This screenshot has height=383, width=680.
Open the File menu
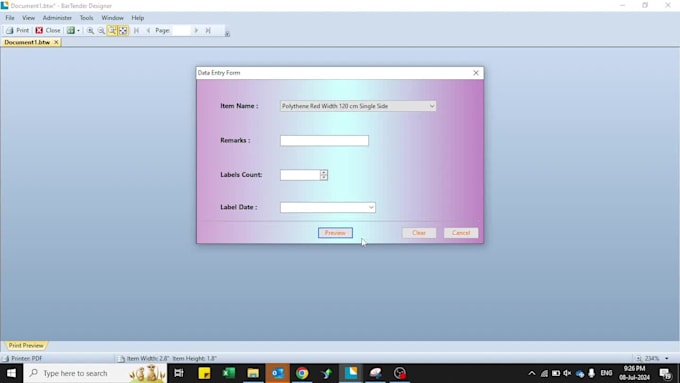[x=10, y=18]
